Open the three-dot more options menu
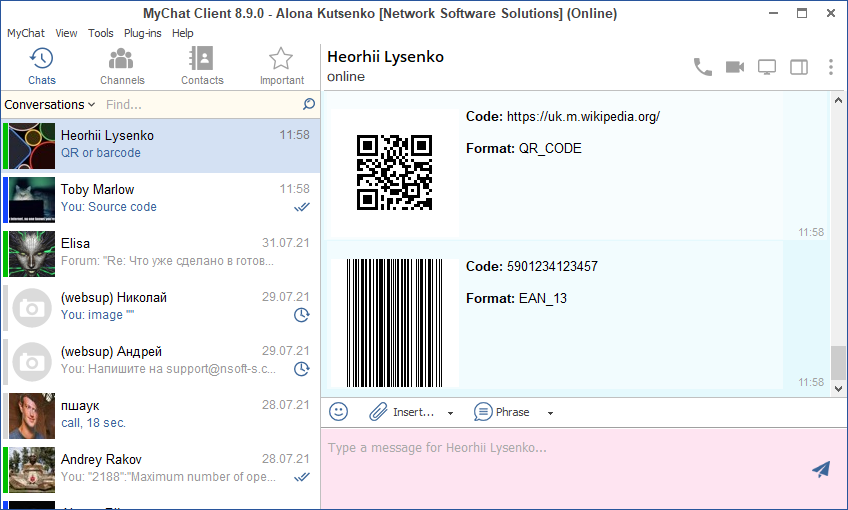 tap(830, 67)
